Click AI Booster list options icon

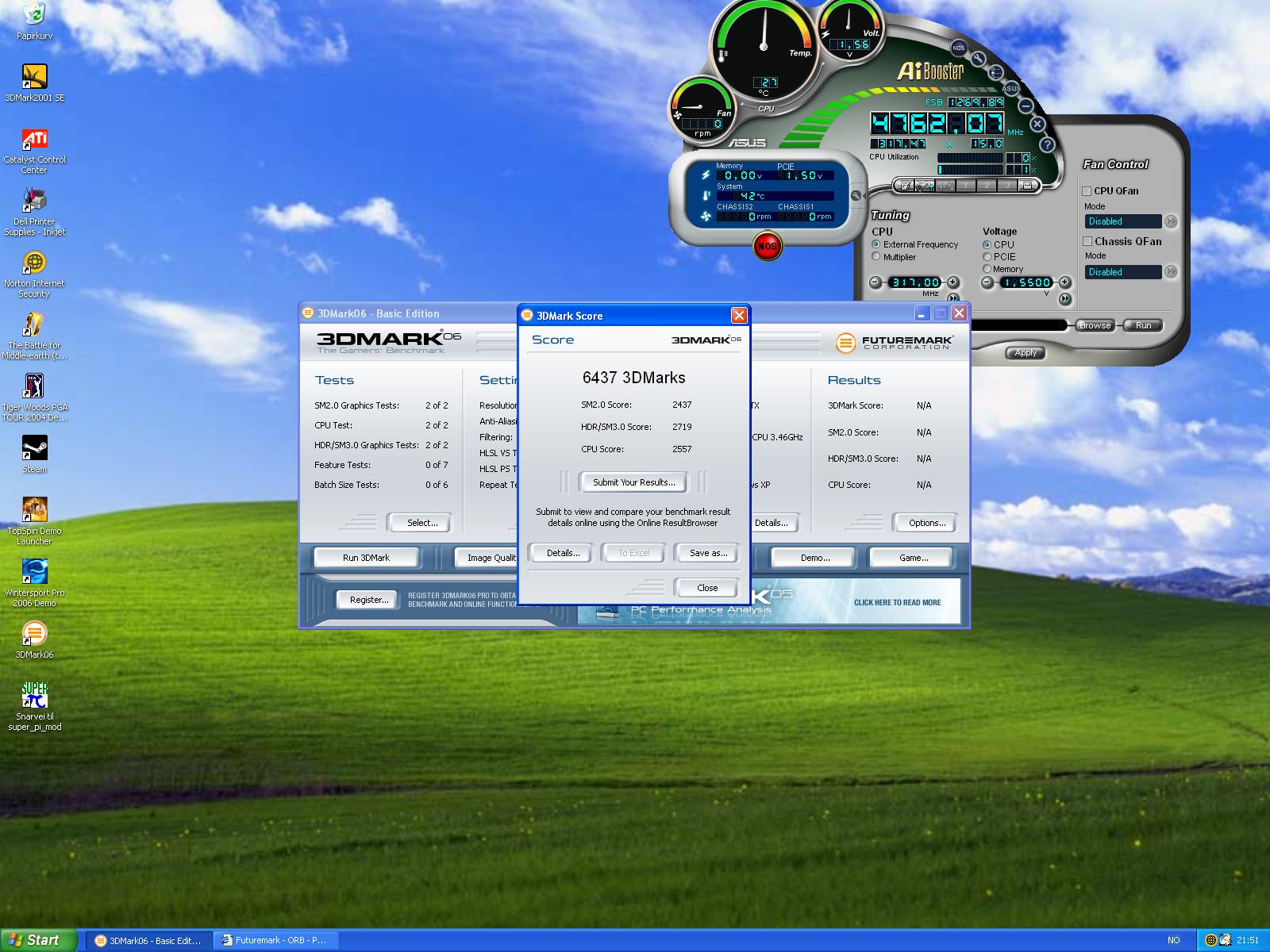pos(996,73)
